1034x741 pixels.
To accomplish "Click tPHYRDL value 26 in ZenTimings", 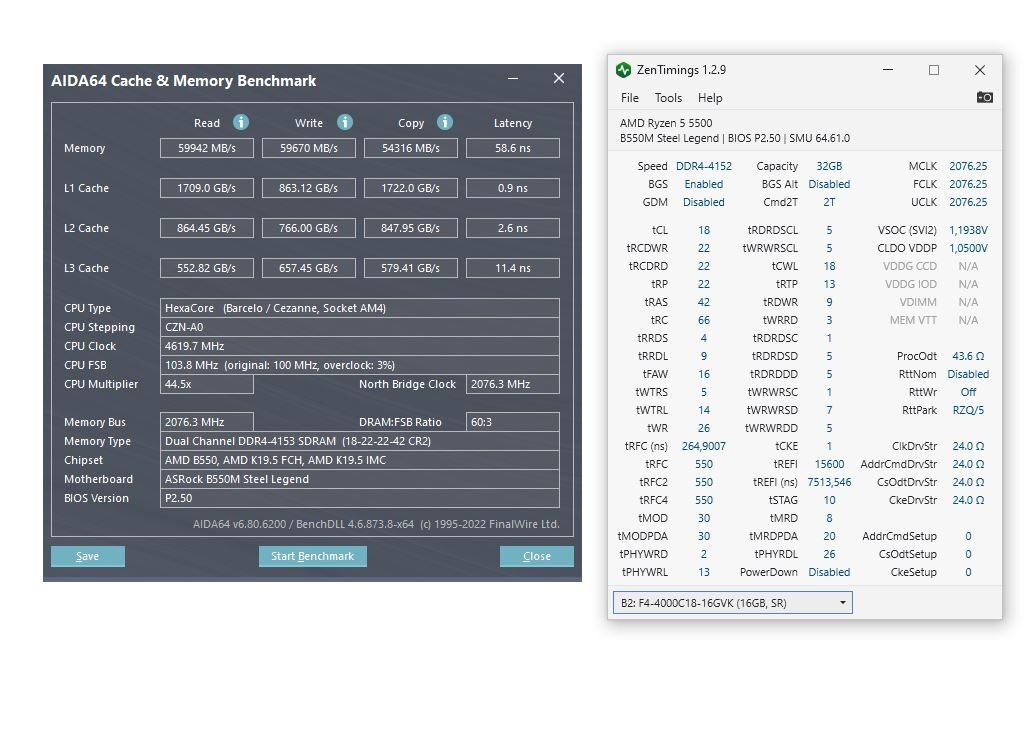I will tap(829, 554).
